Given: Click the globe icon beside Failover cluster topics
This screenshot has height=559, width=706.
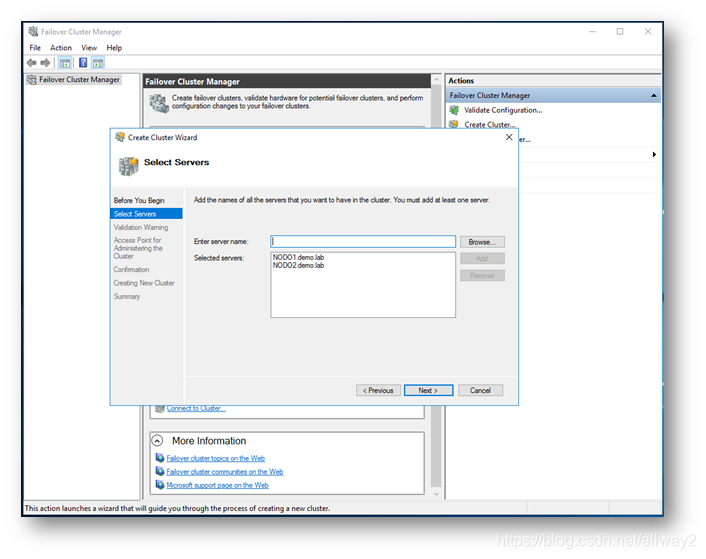Looking at the screenshot, I should (x=160, y=458).
